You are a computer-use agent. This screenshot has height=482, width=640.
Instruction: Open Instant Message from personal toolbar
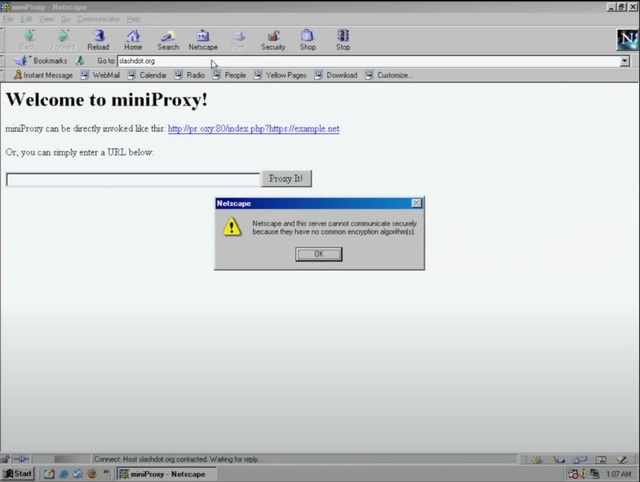[x=43, y=75]
